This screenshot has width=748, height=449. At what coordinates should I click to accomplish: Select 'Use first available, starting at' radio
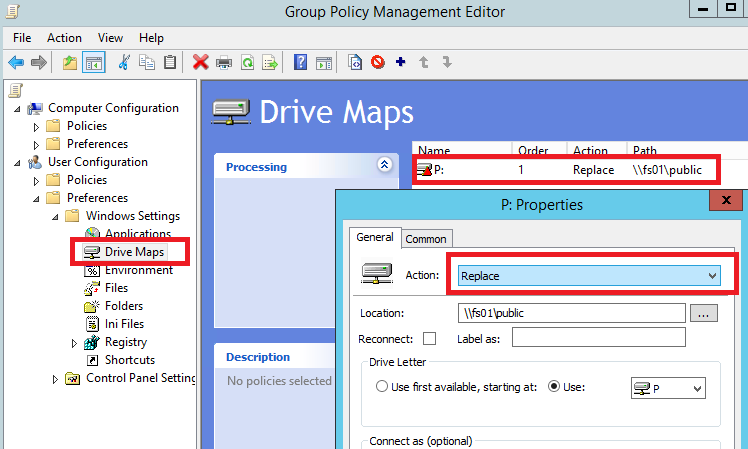382,387
